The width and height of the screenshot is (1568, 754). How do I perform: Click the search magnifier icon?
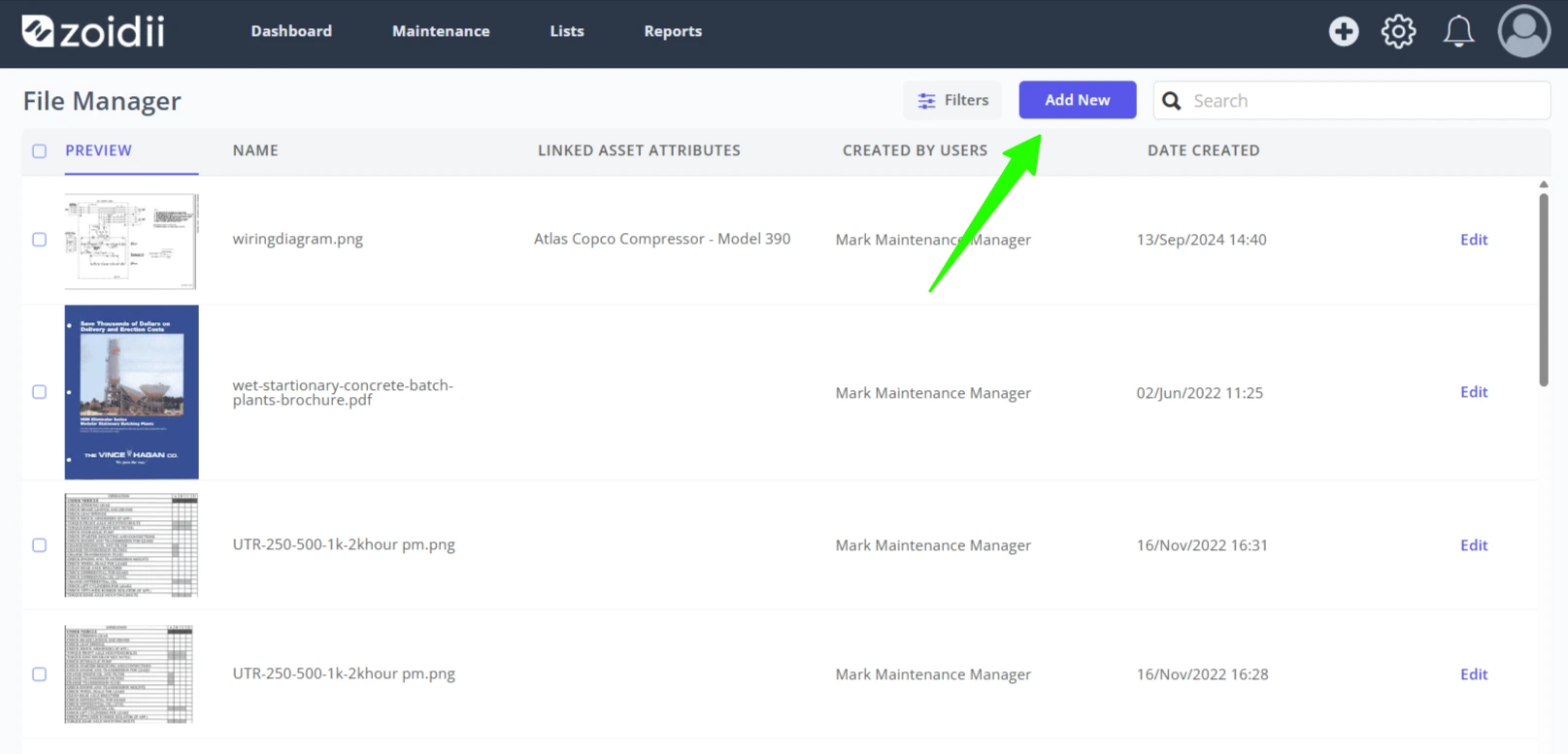[1172, 101]
